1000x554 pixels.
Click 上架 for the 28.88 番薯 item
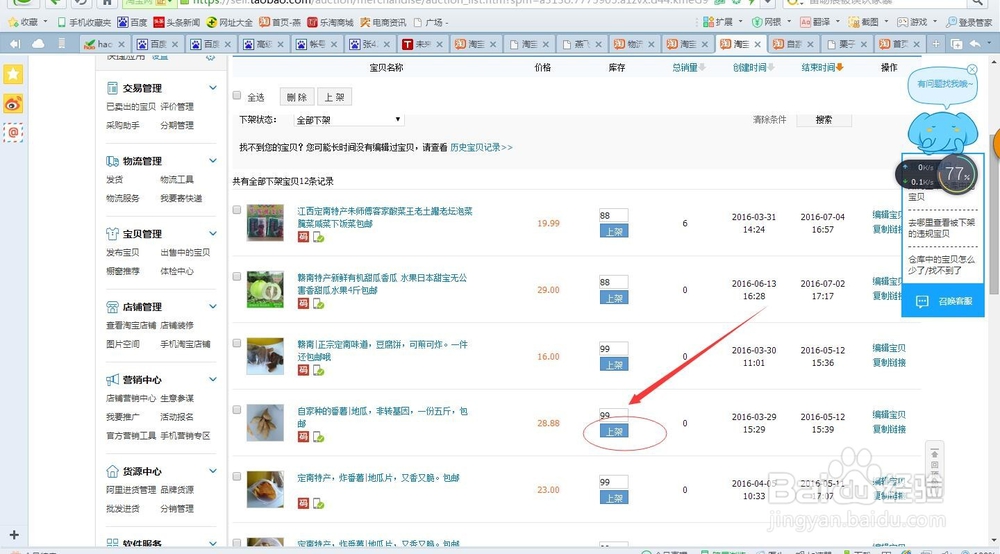click(614, 432)
